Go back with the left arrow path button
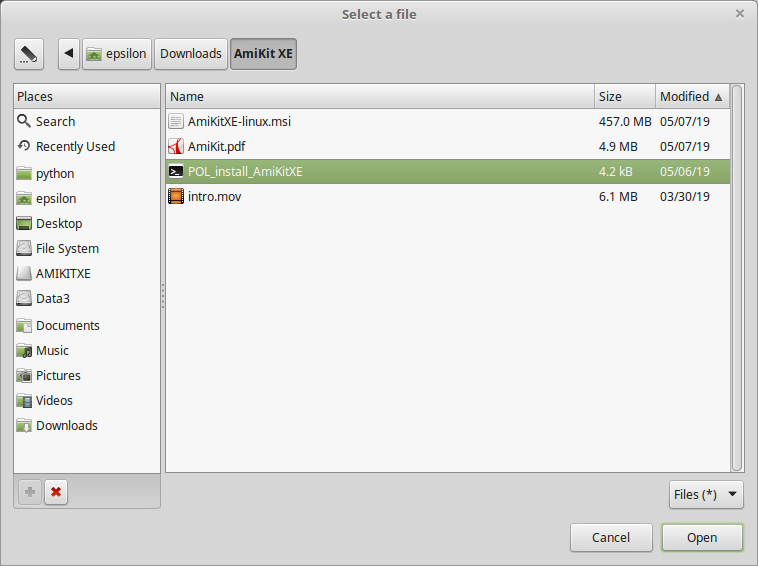The image size is (758, 566). pos(69,54)
